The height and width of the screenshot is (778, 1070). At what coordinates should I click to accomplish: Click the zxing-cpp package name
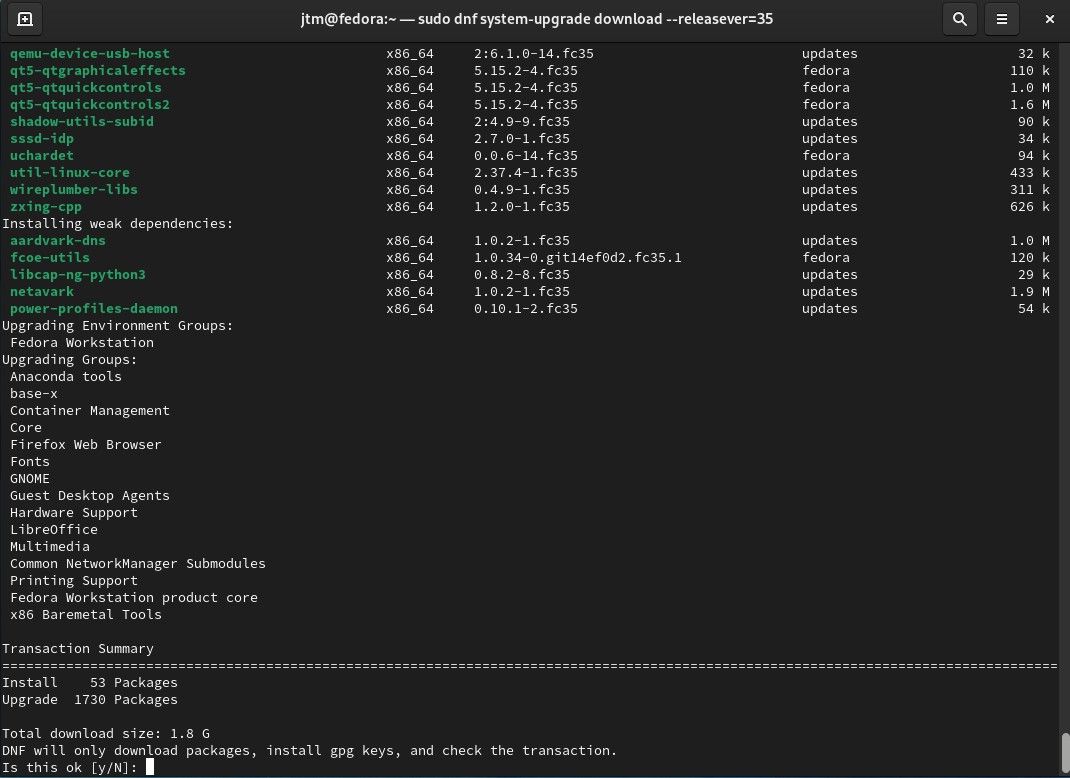click(49, 207)
